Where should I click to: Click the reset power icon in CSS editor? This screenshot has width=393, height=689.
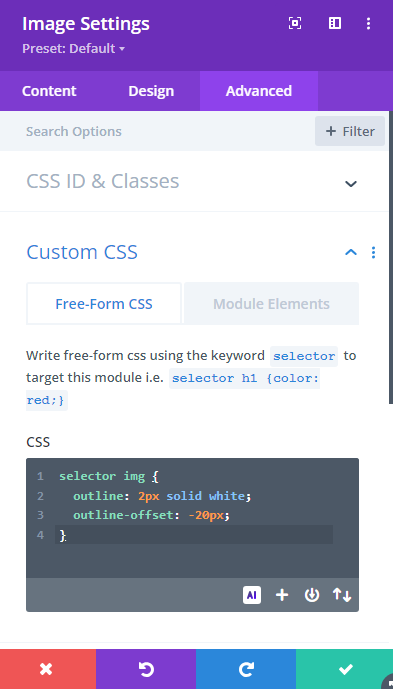(x=312, y=595)
